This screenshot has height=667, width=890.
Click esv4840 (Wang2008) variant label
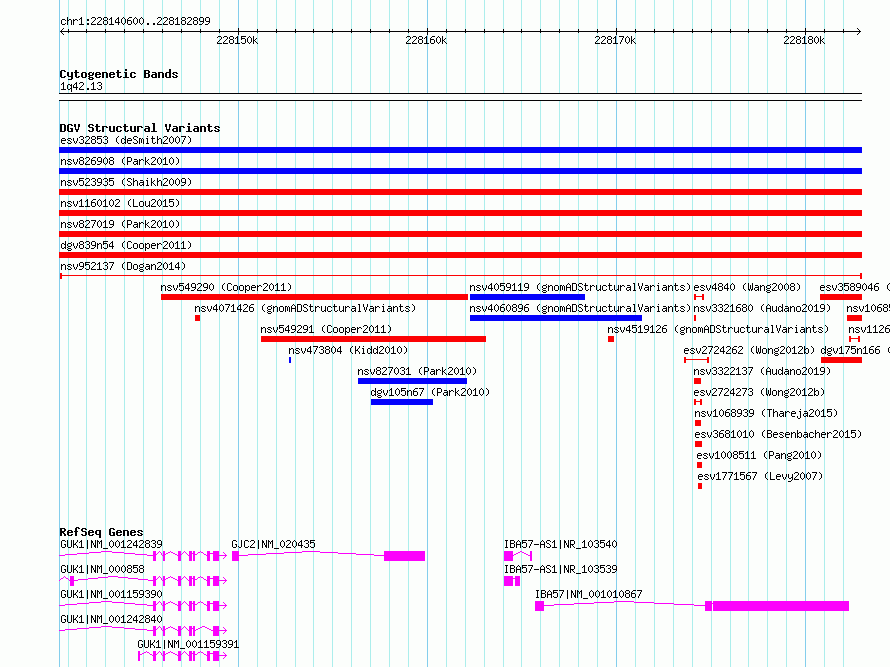(747, 287)
